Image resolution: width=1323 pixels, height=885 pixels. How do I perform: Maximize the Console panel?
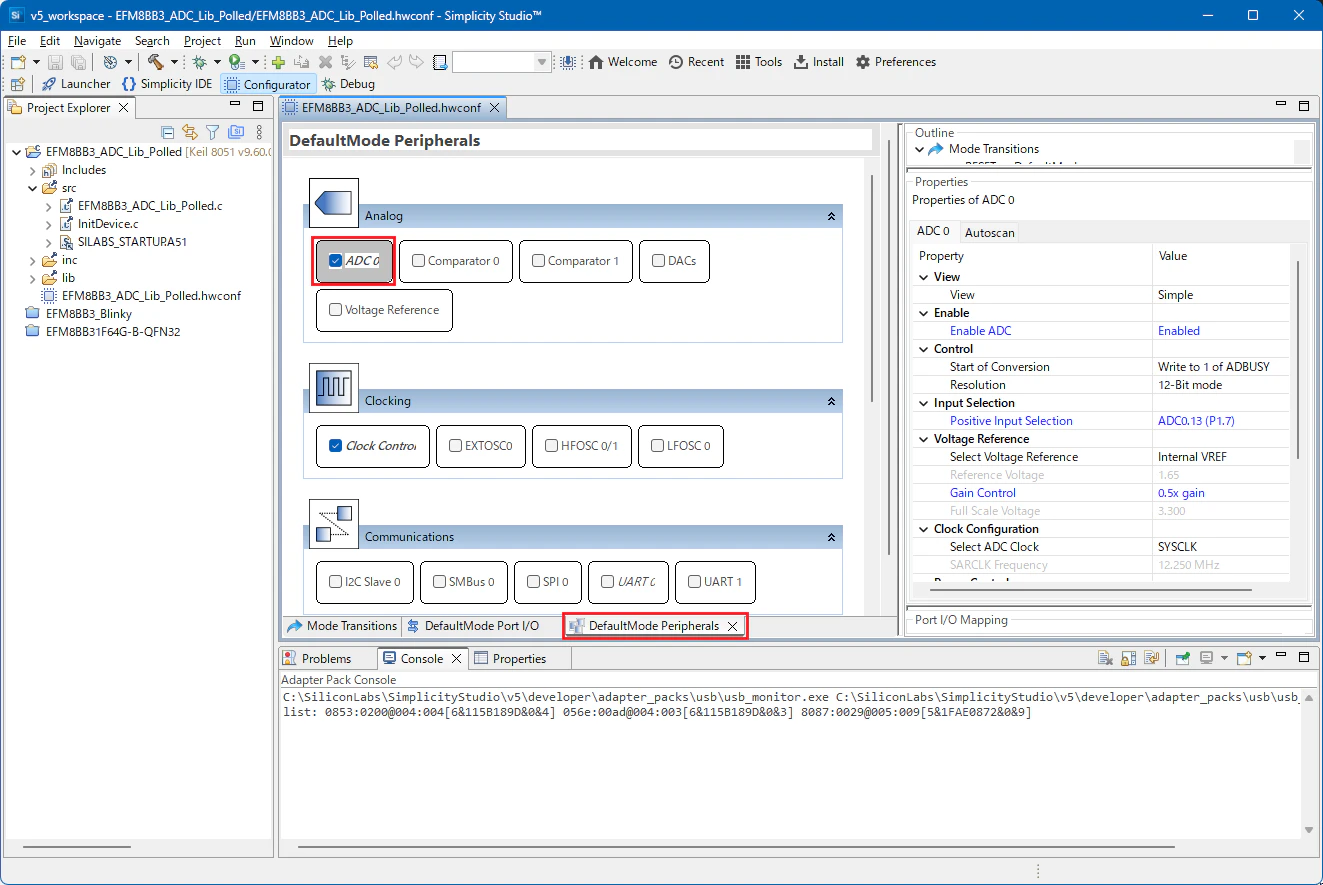1303,657
